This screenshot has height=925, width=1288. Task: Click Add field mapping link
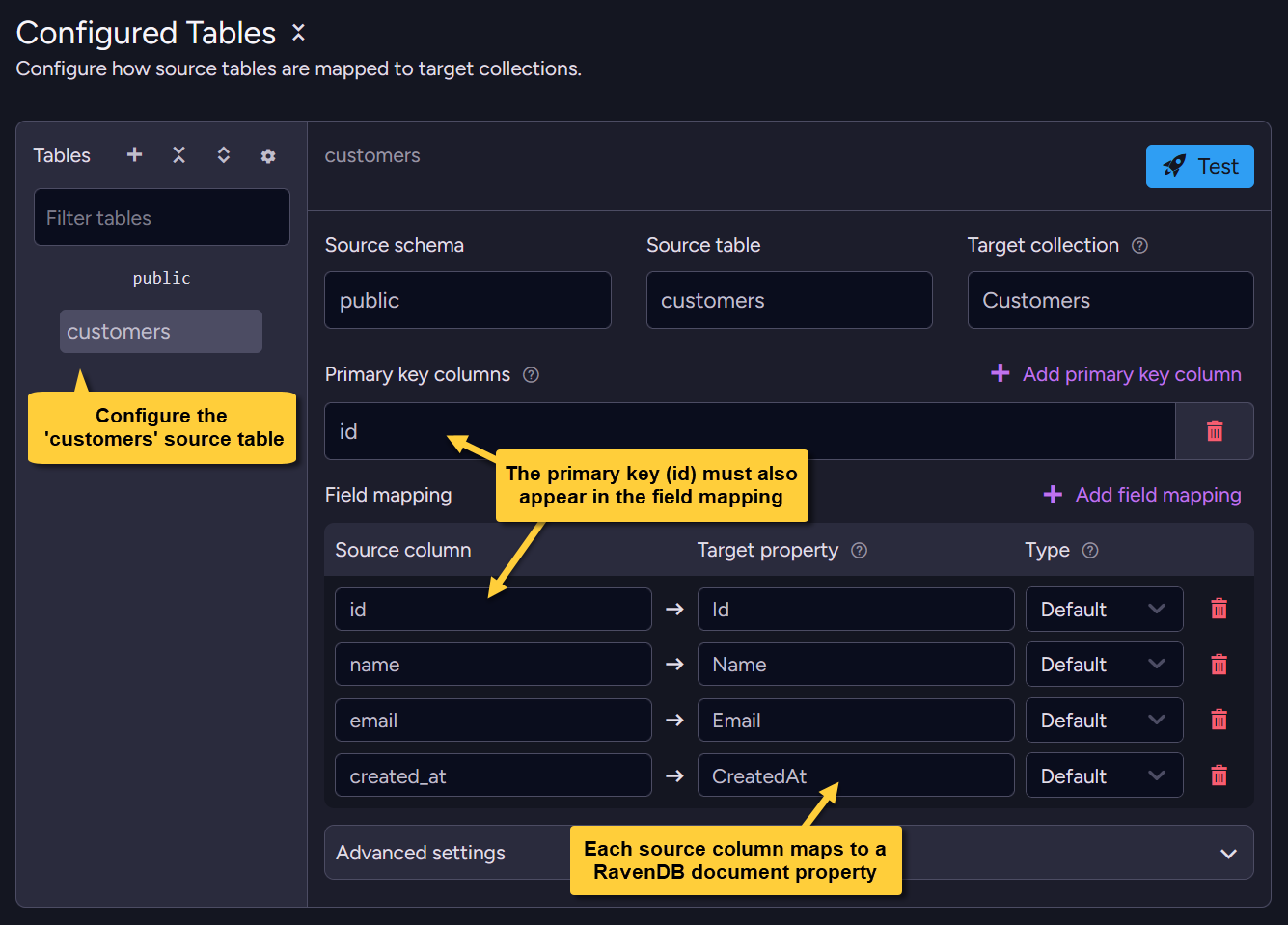[x=1142, y=494]
